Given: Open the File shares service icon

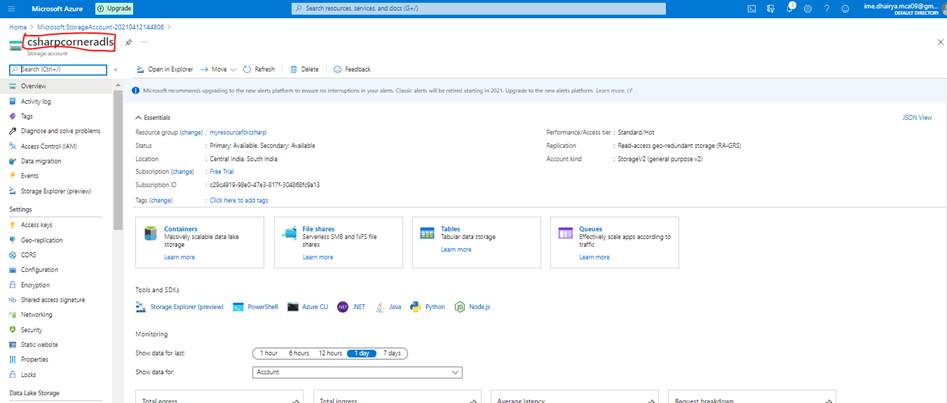Looking at the screenshot, I should click(289, 233).
